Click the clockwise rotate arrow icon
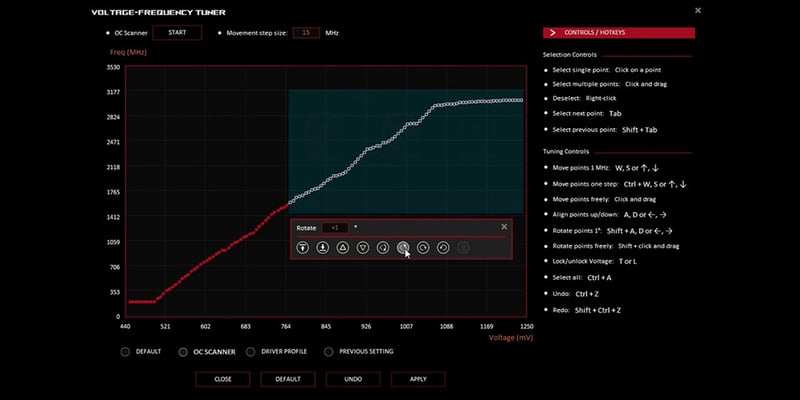 (423, 247)
